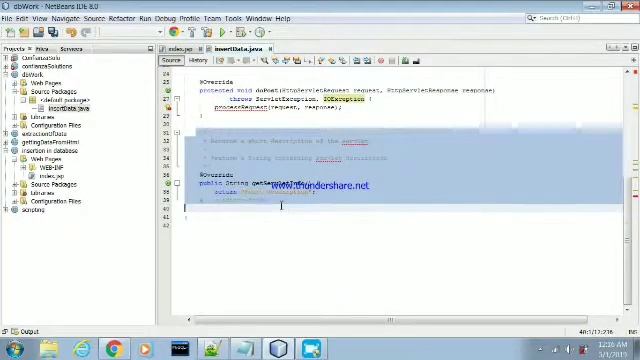Click the History view button
Viewport: 640px width, 360px height.
(198, 60)
